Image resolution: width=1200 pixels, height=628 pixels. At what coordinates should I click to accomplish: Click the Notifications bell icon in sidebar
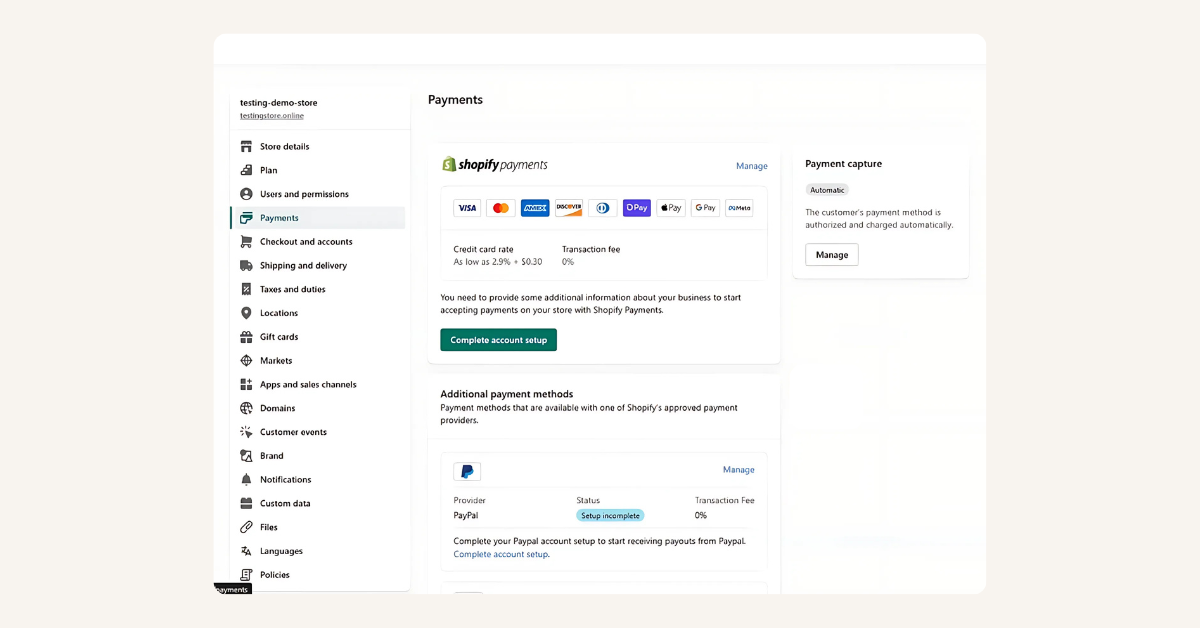245,479
